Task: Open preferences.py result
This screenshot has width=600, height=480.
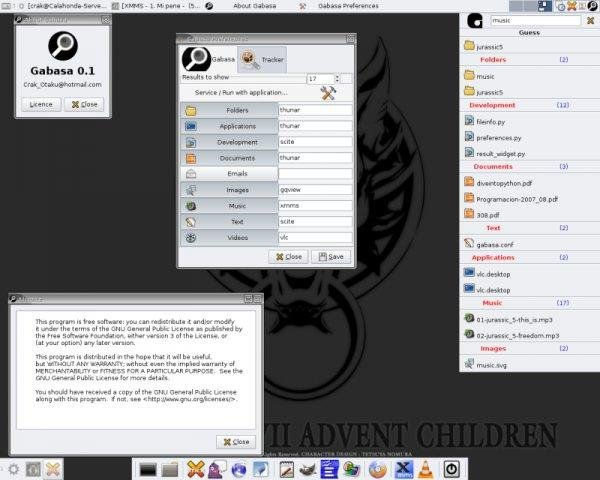Action: (x=493, y=137)
